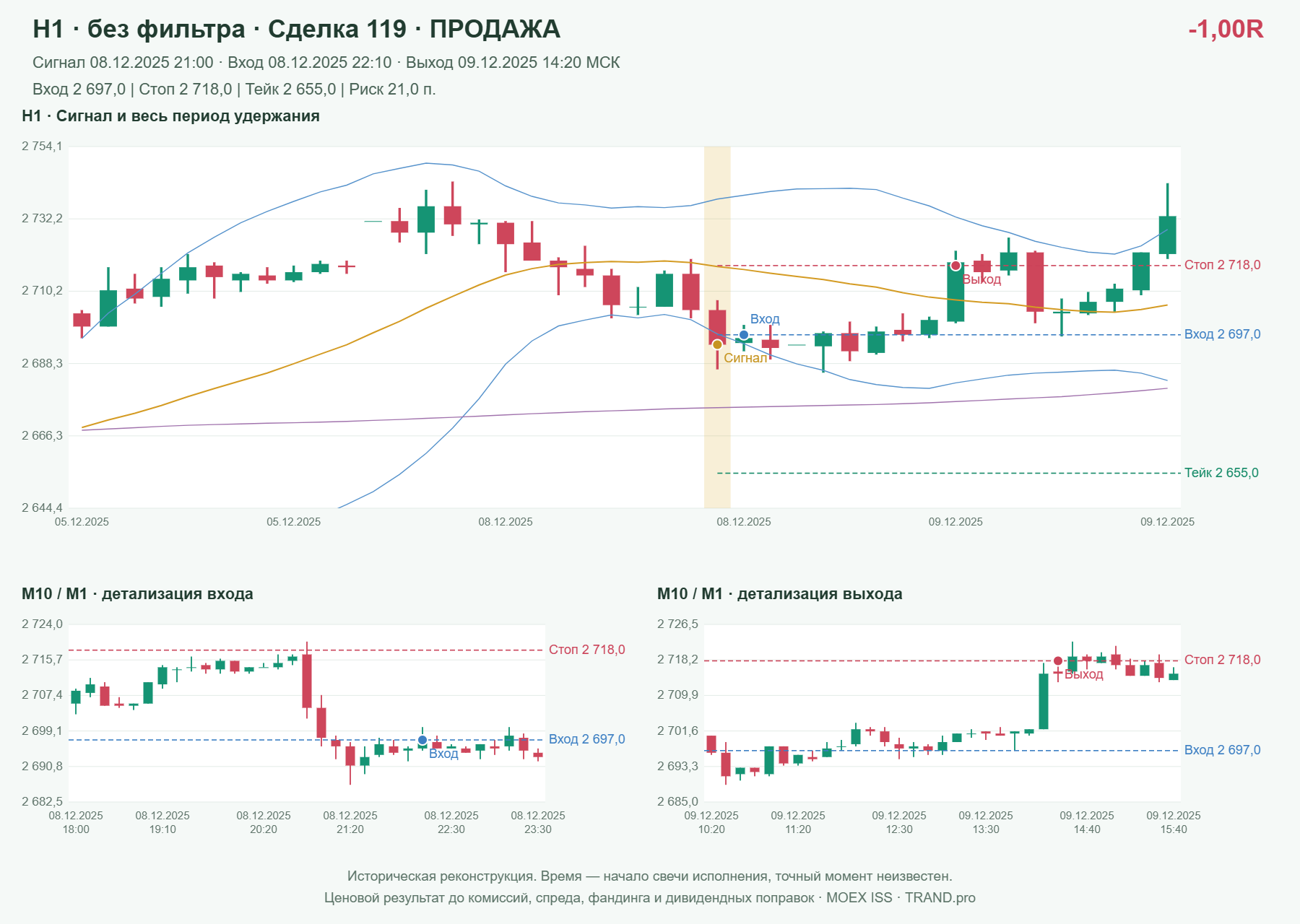1300x924 pixels.
Task: Click the 08.12.2025 18:00 time label
Action: tap(76, 822)
